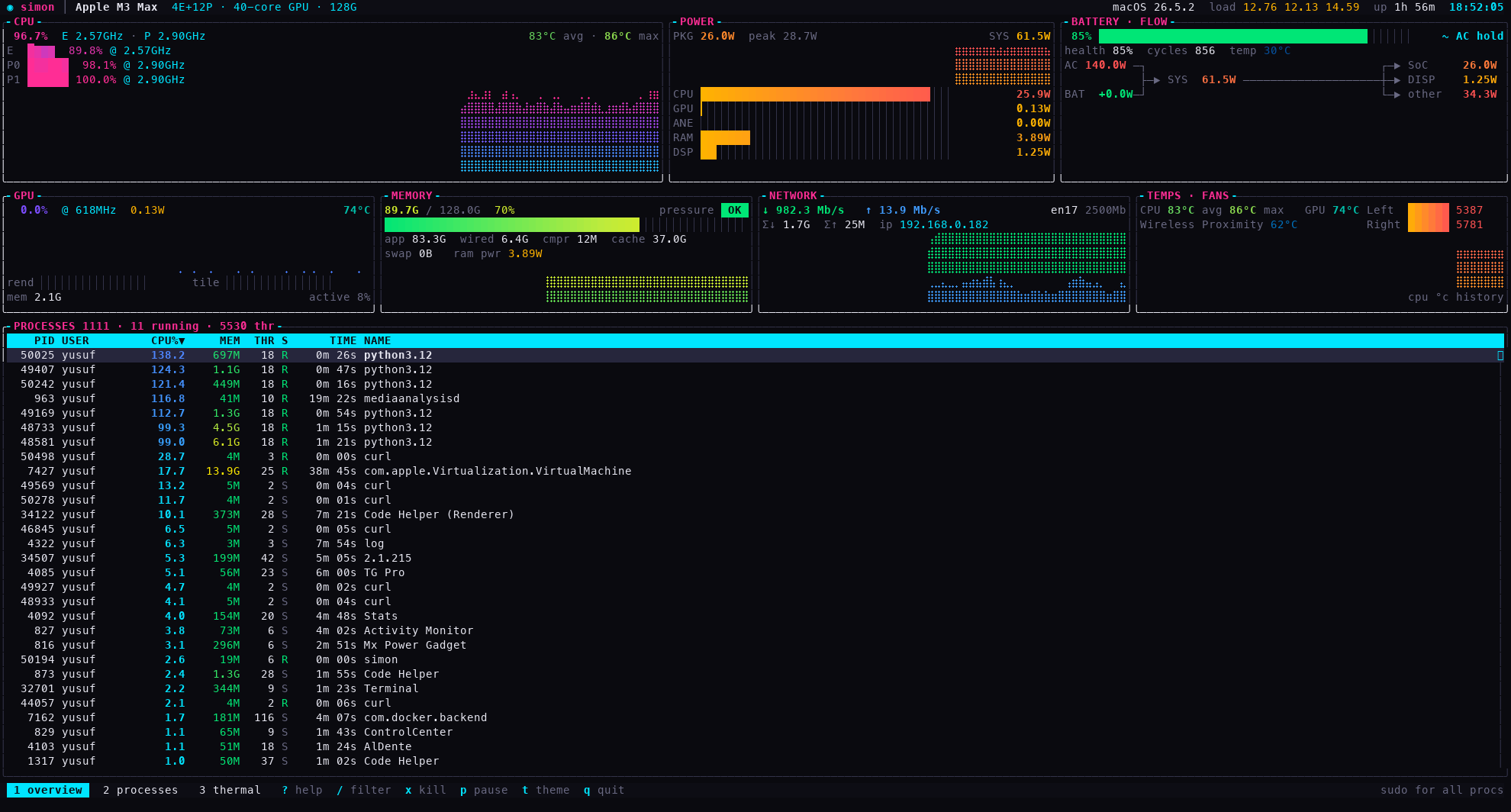1511x812 pixels.
Task: Click the Right fan speed 5781
Action: [x=1470, y=224]
